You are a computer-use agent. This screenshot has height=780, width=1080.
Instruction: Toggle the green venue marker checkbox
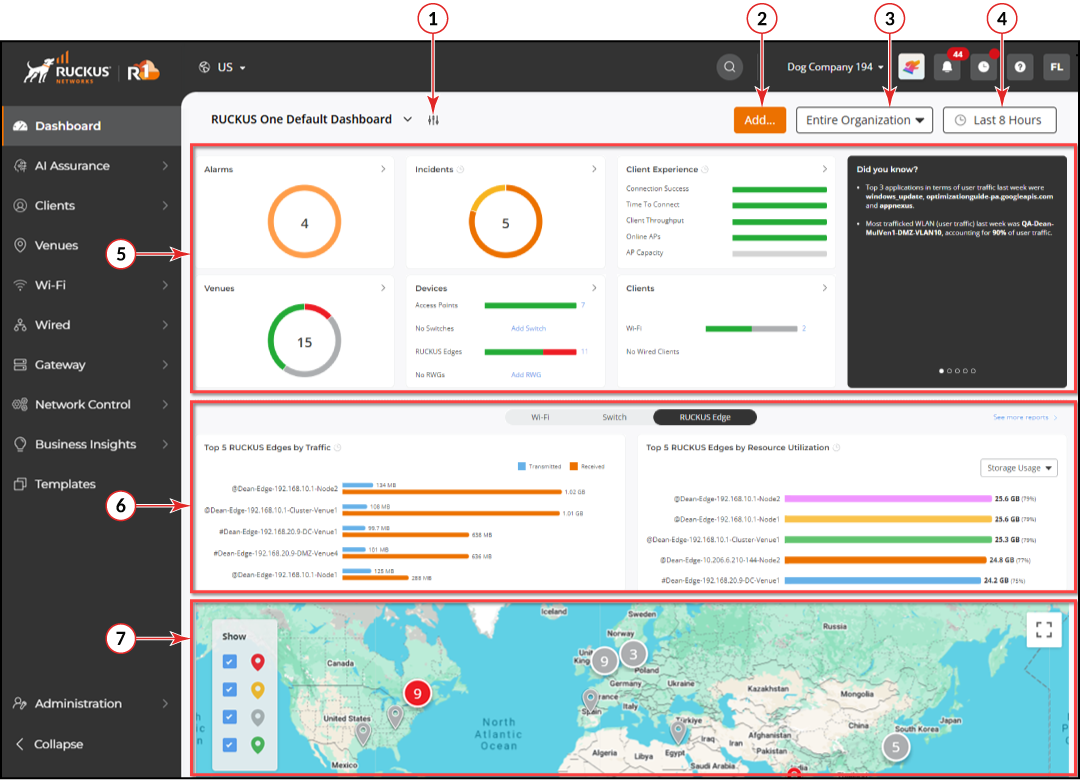point(230,745)
